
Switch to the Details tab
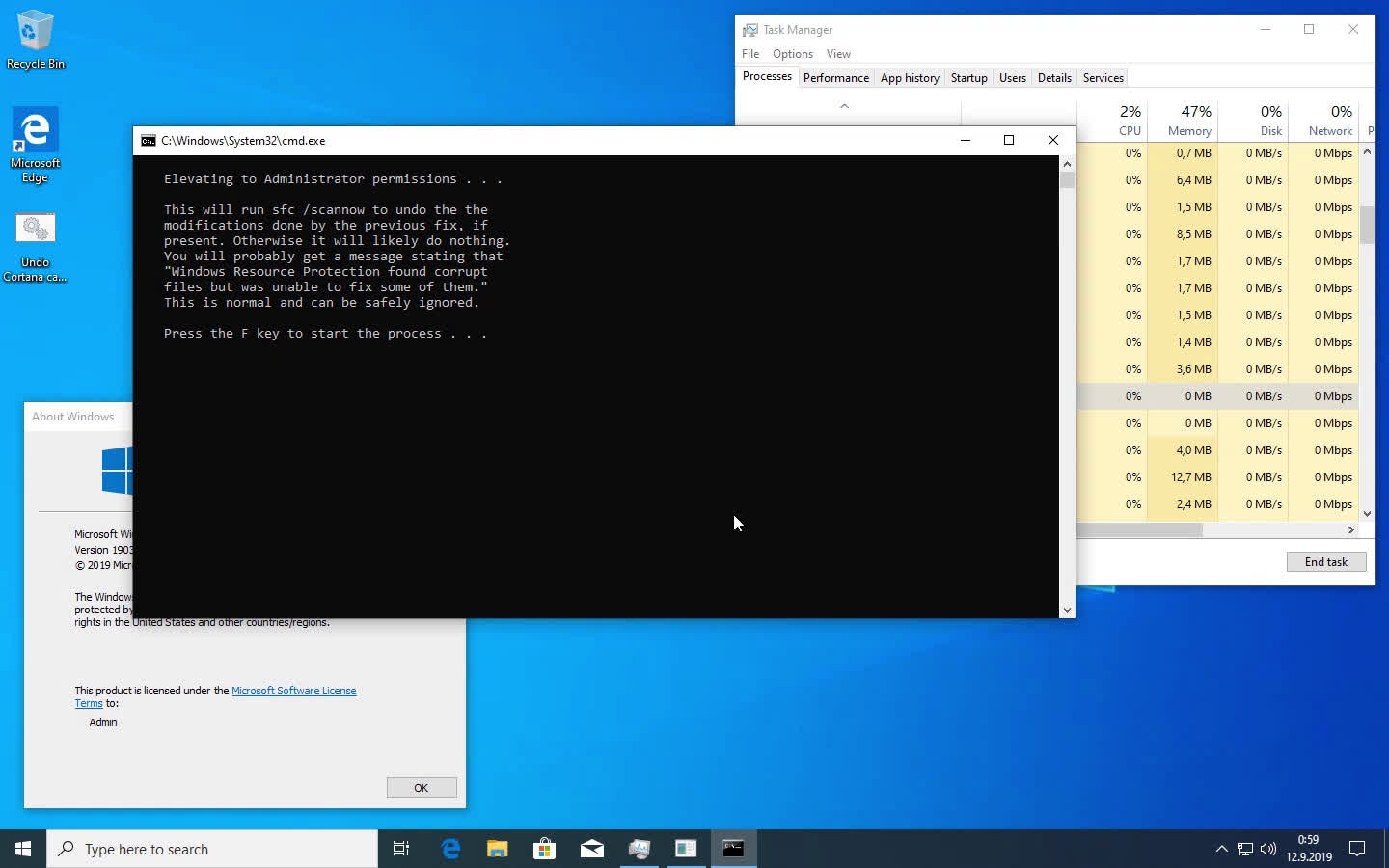(1054, 78)
